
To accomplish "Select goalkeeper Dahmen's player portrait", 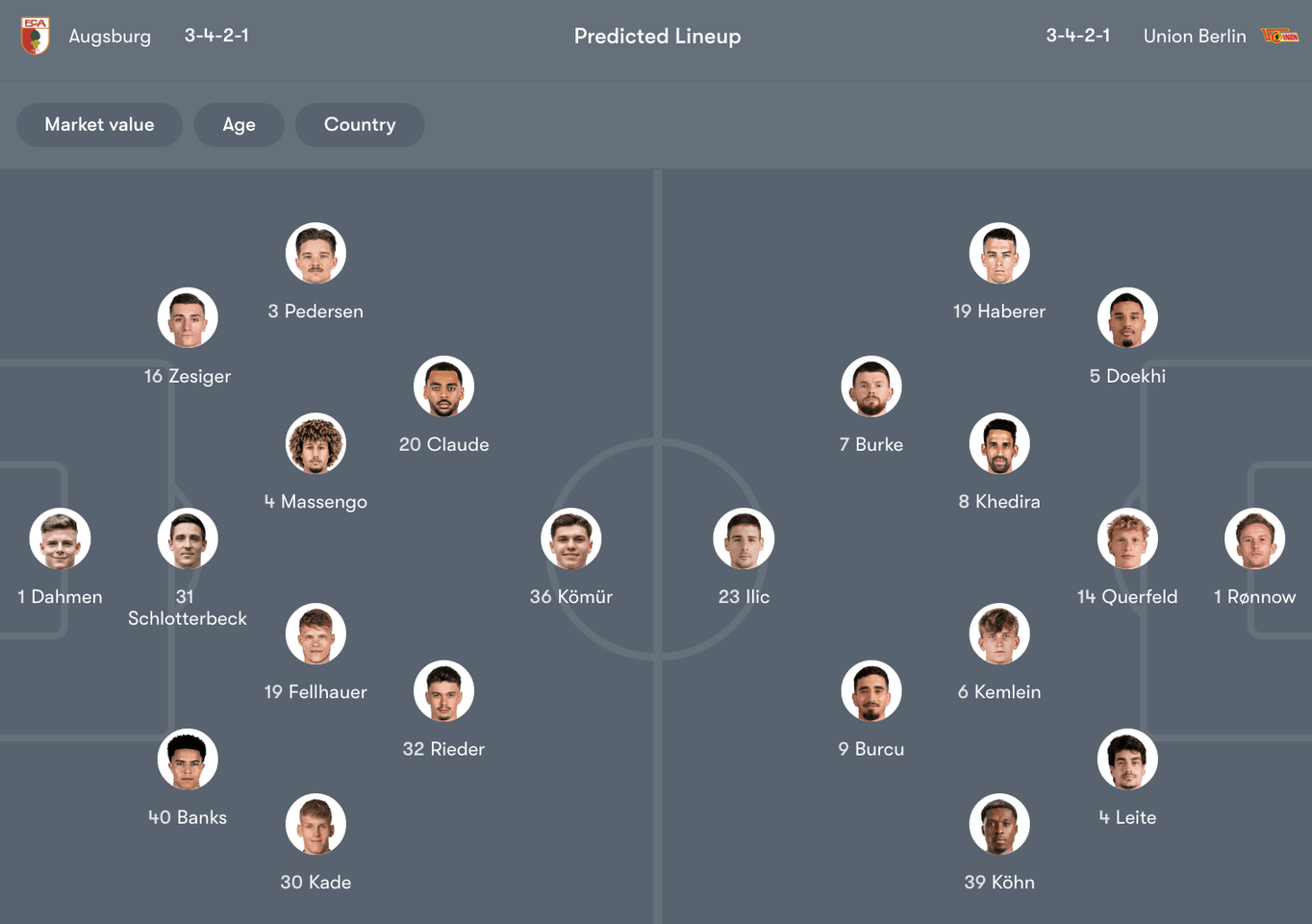I will tap(60, 538).
